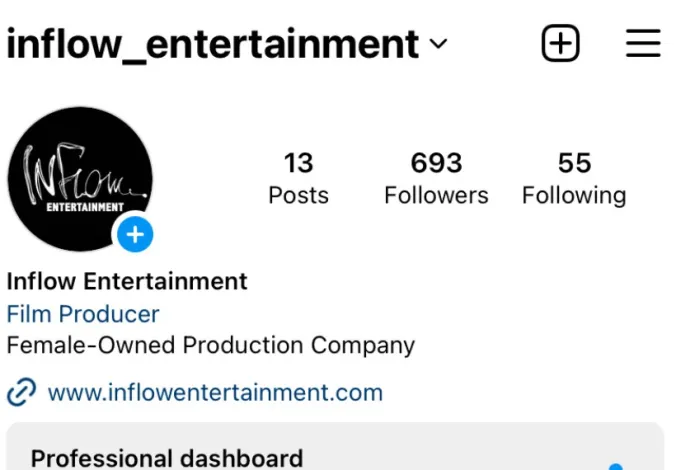Open the hamburger menu icon

(643, 43)
